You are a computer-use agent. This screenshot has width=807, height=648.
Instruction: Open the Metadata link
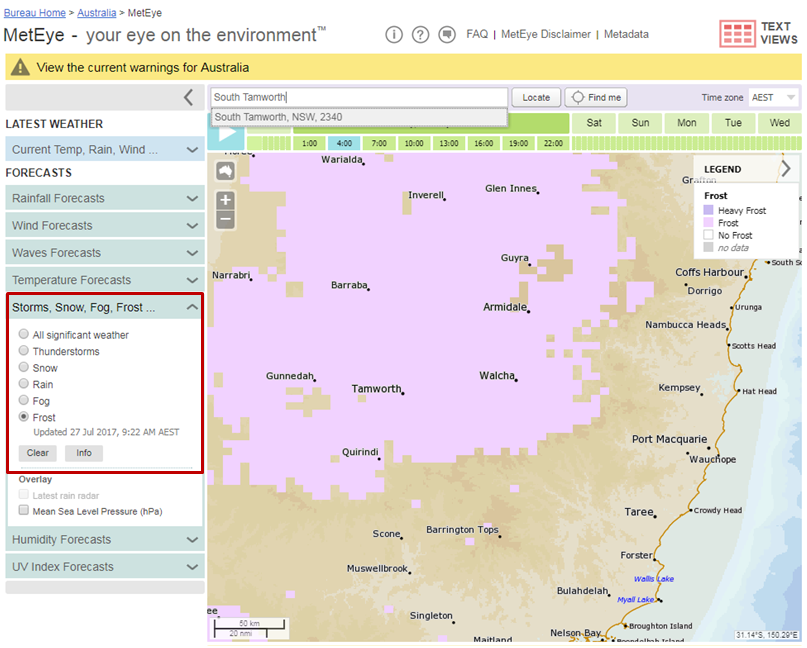(x=626, y=34)
